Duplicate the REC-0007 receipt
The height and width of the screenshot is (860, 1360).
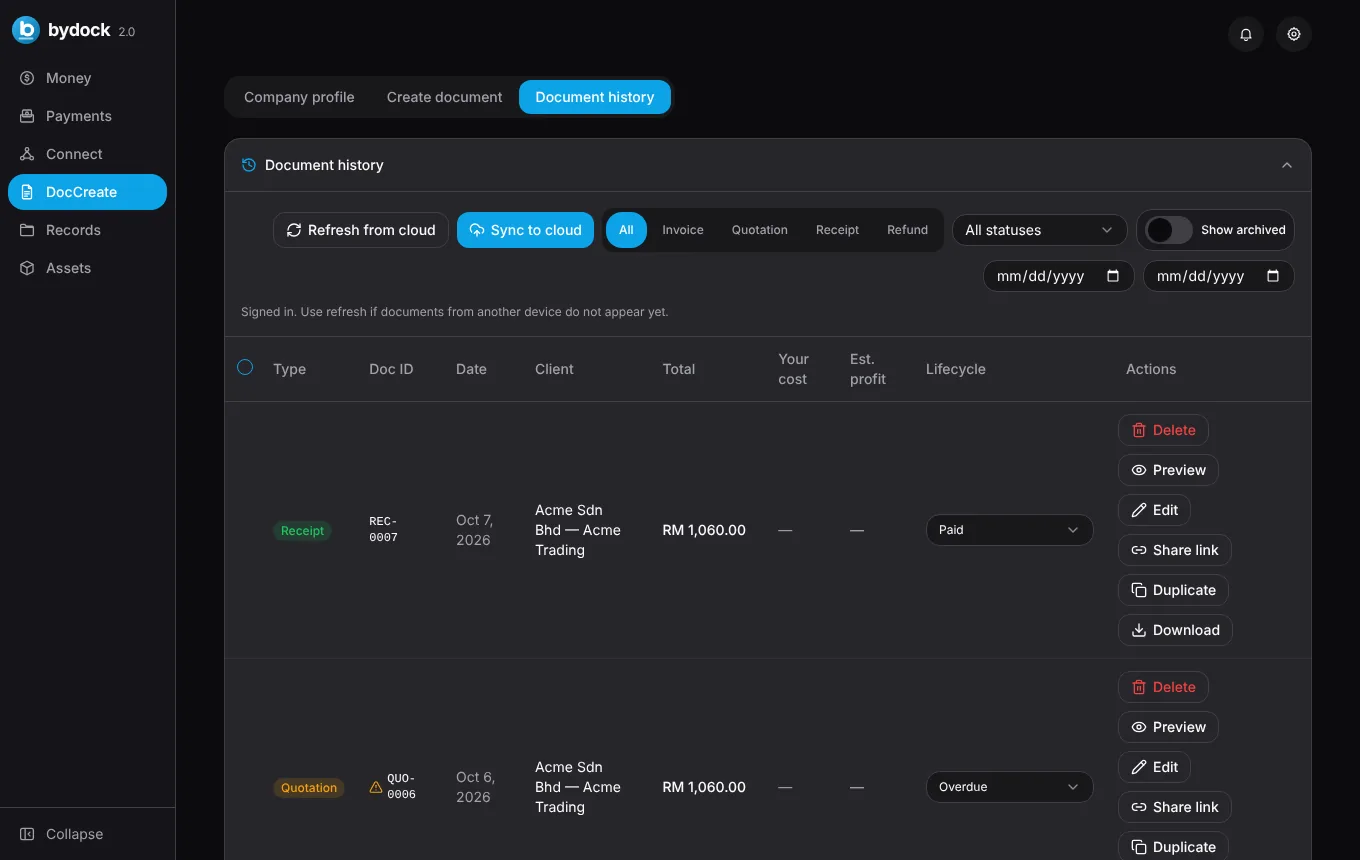(x=1173, y=590)
